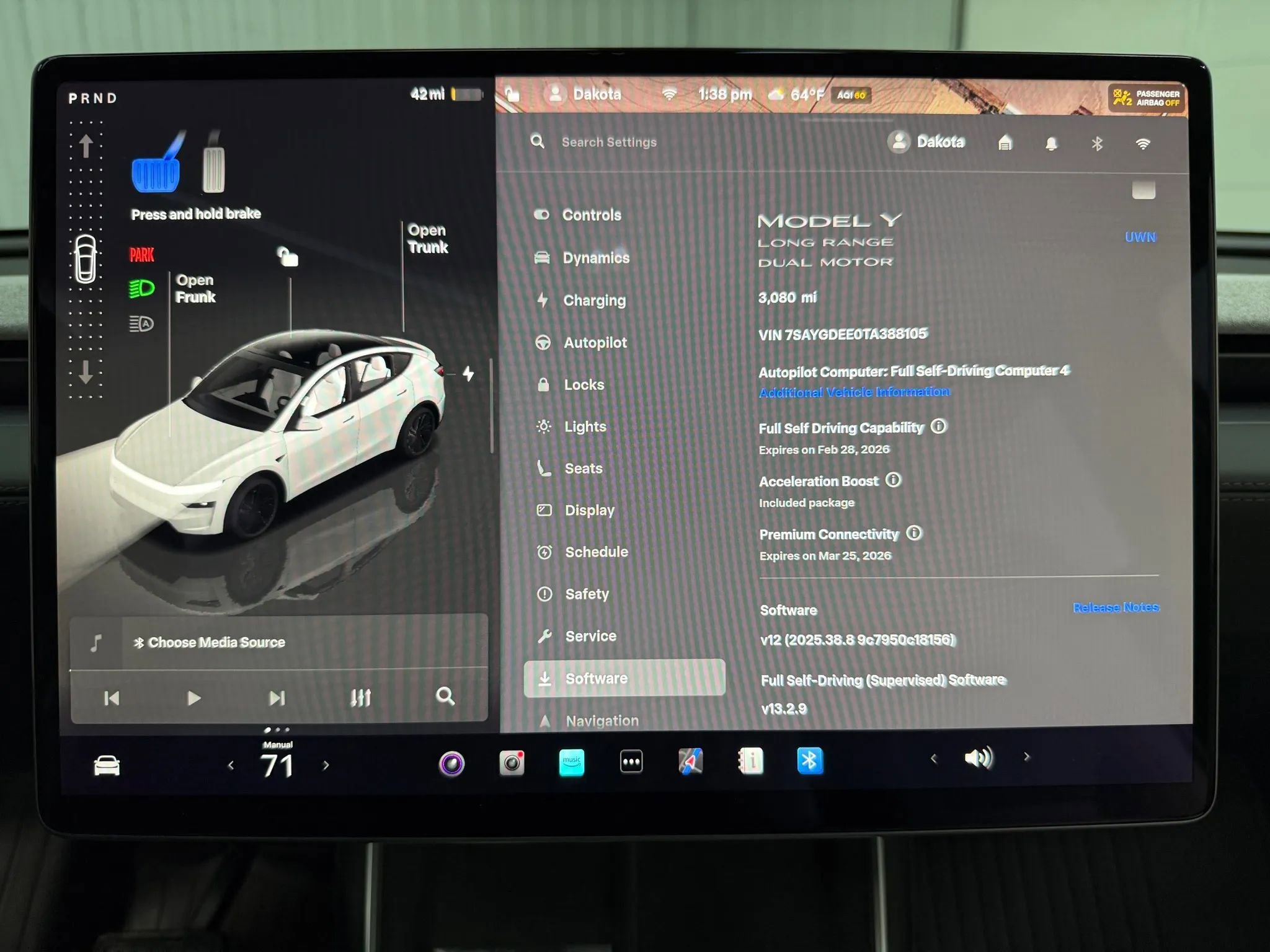This screenshot has width=1270, height=952.
Task: Adjust the media equalizer sliders control
Action: pyautogui.click(x=362, y=697)
